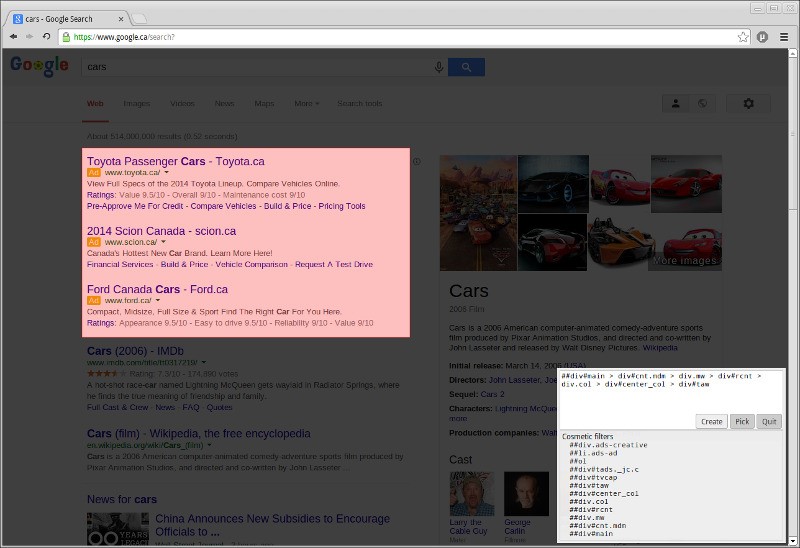
Task: Click inside the browser address bar
Action: point(400,37)
